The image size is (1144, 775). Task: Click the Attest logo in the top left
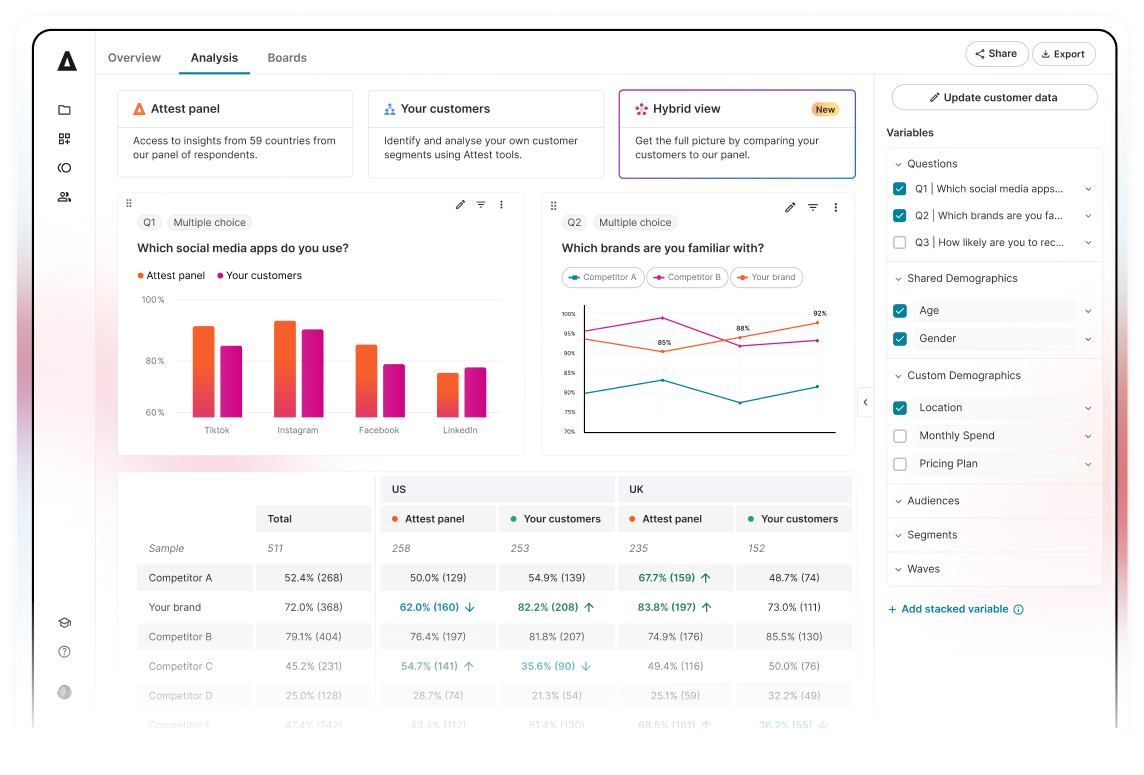click(x=66, y=61)
